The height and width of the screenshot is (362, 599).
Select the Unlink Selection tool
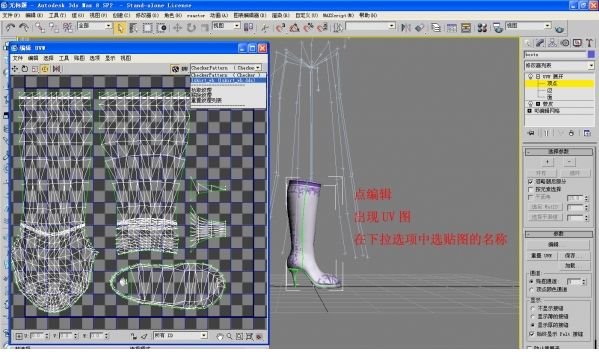53,27
